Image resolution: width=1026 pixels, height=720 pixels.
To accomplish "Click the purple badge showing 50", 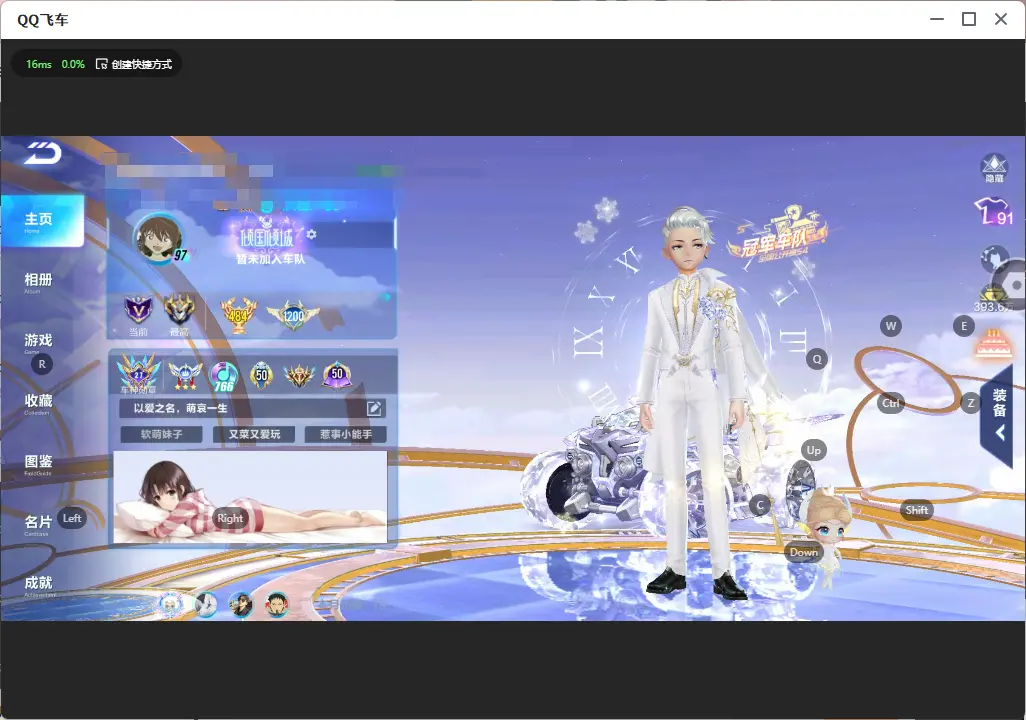I will (x=337, y=375).
